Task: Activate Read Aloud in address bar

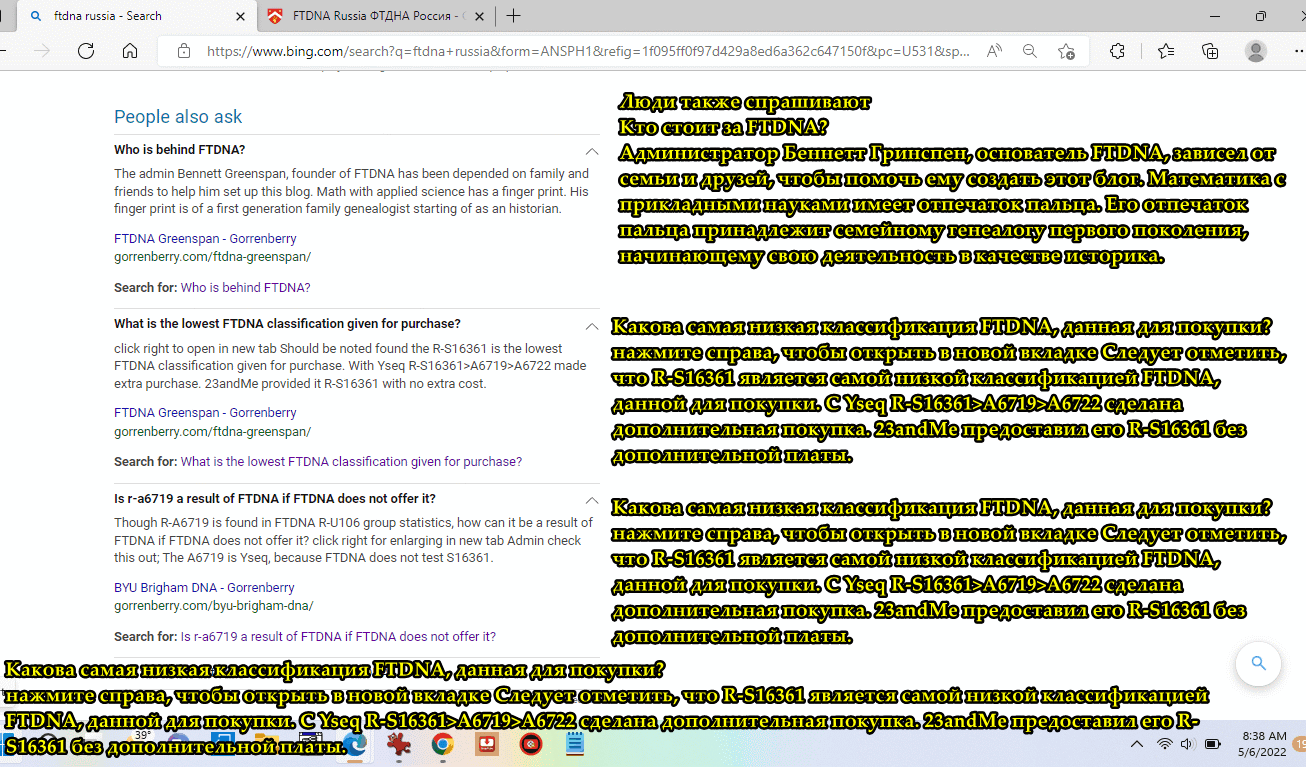Action: tap(994, 51)
